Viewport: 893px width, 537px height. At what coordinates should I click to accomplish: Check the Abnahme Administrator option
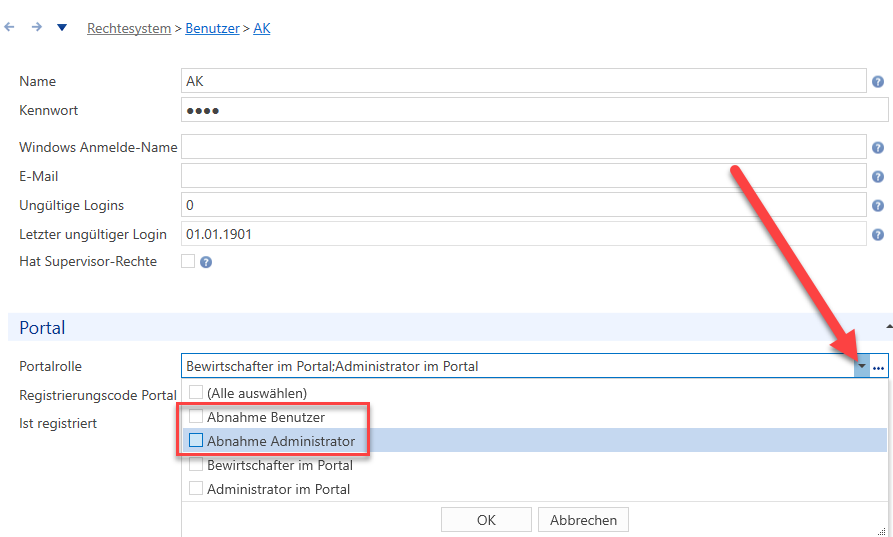[196, 440]
